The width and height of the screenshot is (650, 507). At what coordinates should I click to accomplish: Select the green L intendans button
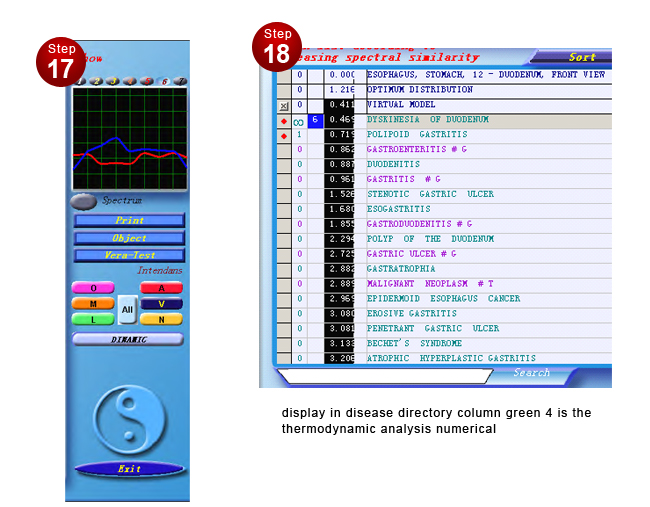(92, 320)
